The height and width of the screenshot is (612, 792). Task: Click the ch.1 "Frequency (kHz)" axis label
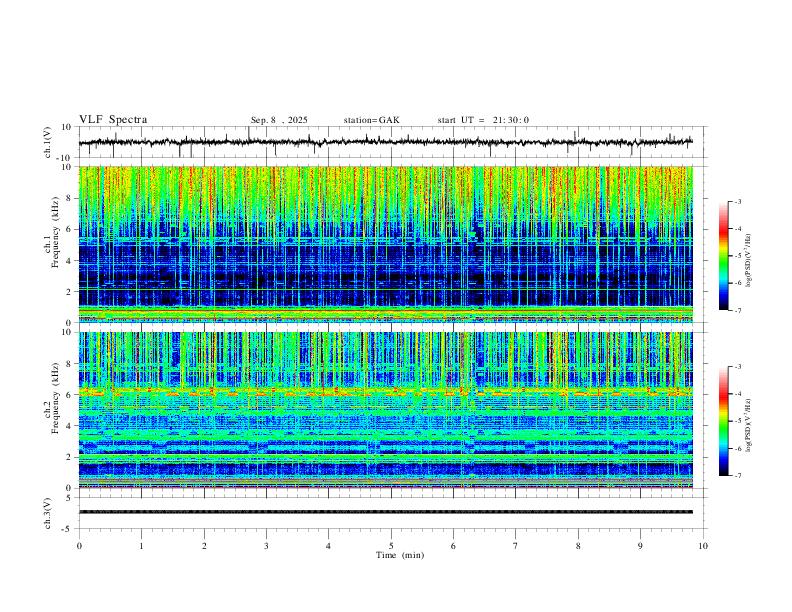pos(55,231)
